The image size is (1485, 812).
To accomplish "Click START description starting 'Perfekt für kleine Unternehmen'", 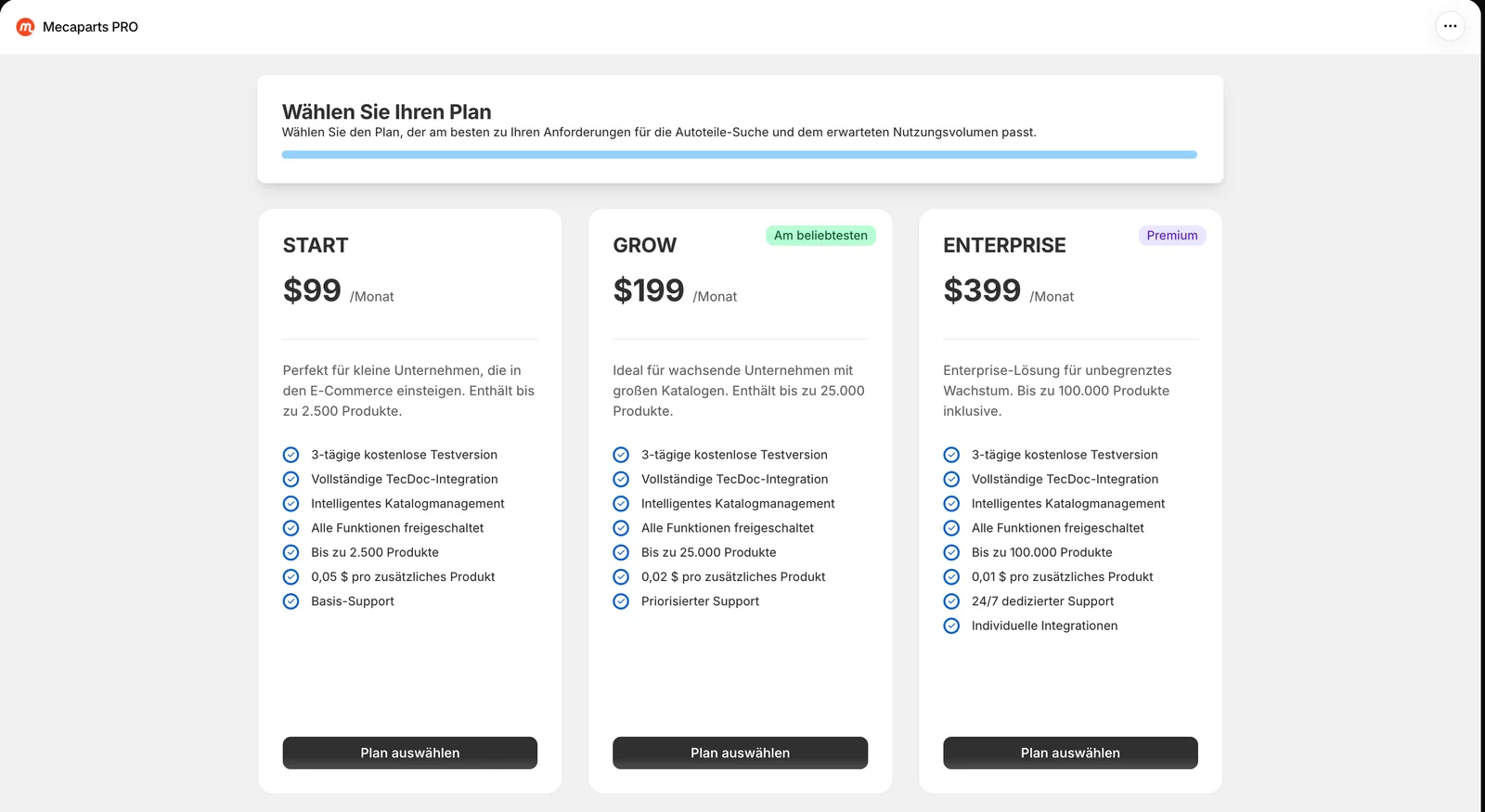I will point(409,391).
